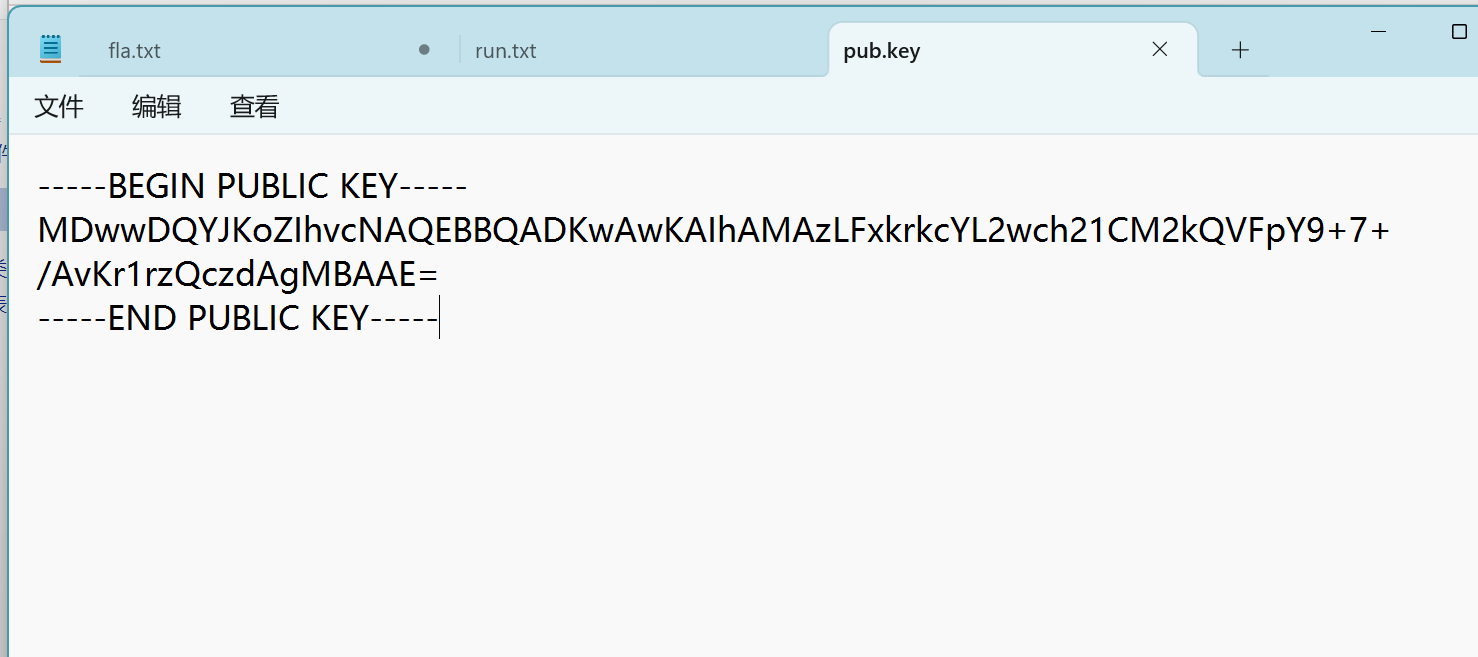Add a new tab with plus button
Image resolution: width=1478 pixels, height=657 pixels.
pos(1240,50)
